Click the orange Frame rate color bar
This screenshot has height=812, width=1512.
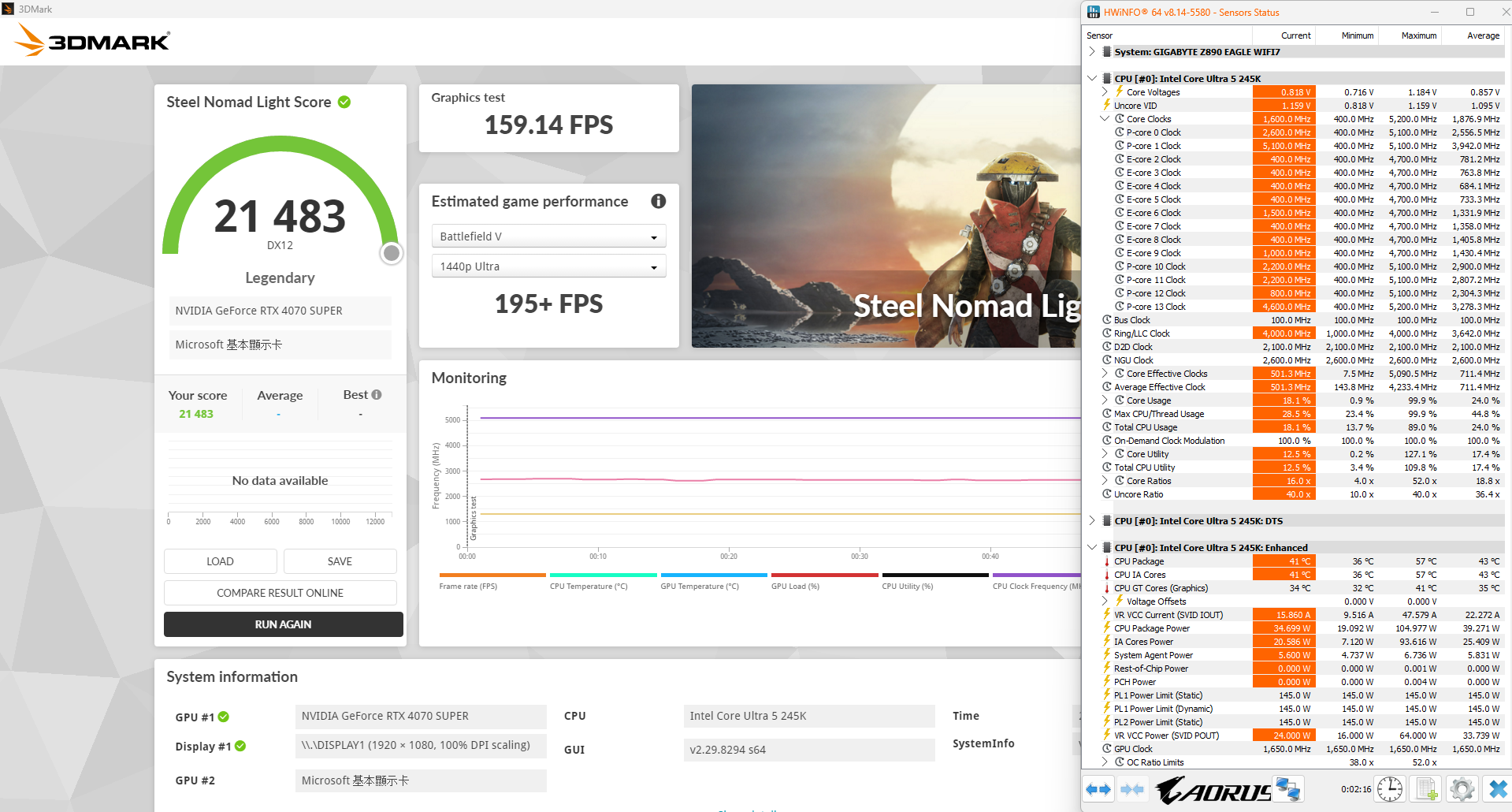(492, 575)
